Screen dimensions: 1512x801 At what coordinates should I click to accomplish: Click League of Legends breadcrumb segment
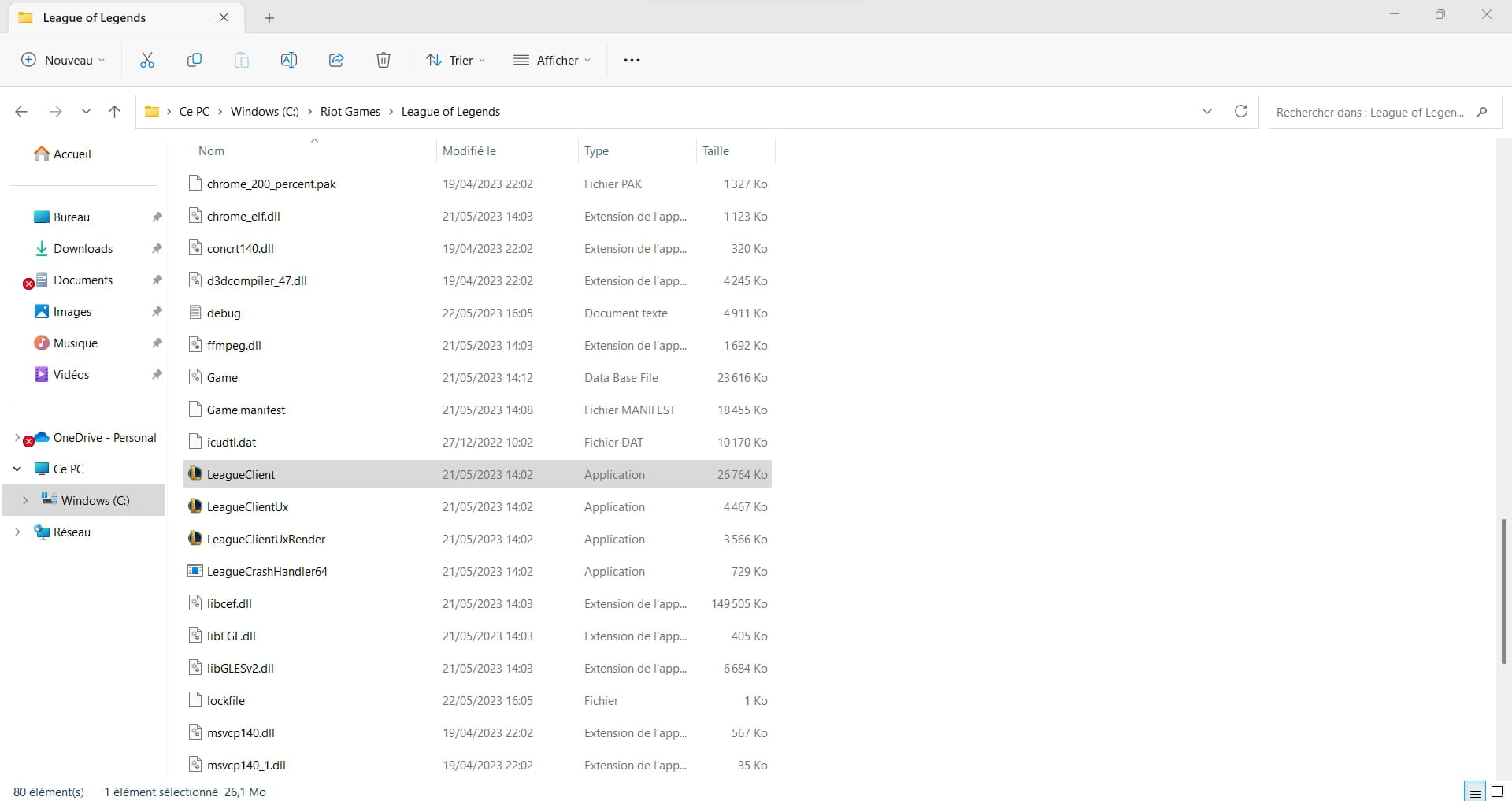pyautogui.click(x=450, y=111)
